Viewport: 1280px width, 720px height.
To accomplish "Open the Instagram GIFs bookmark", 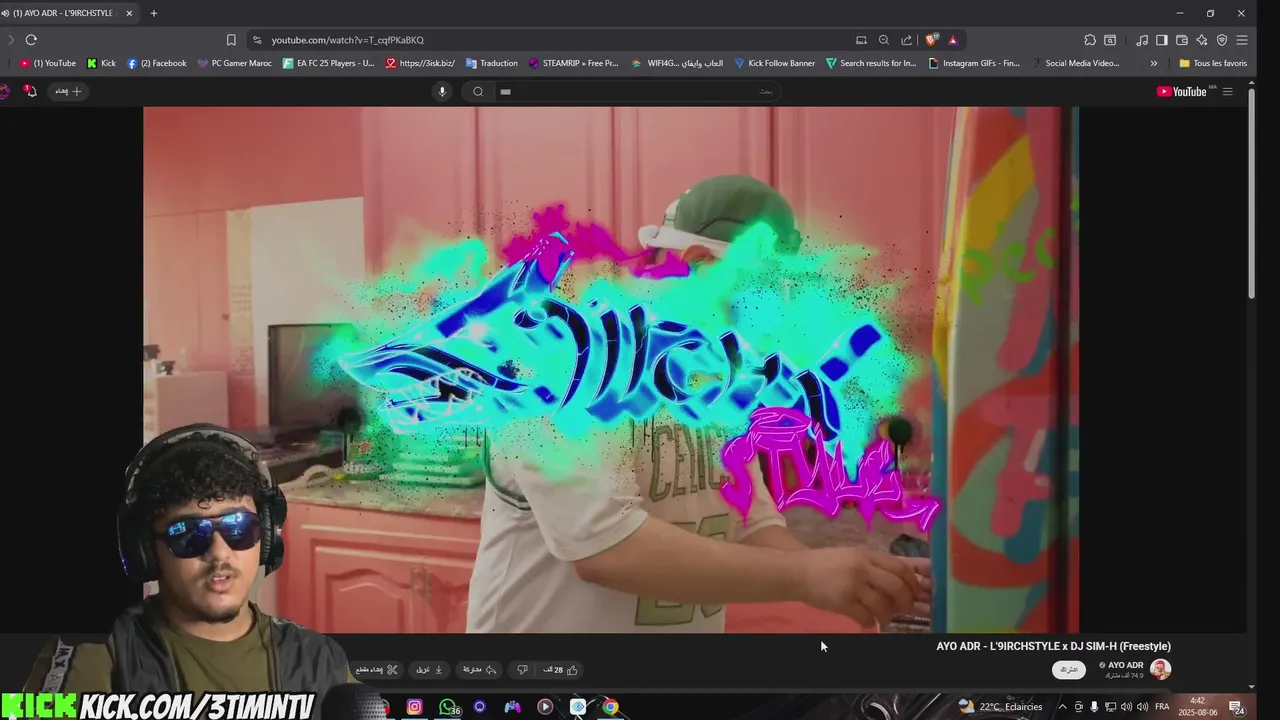I will (x=975, y=63).
